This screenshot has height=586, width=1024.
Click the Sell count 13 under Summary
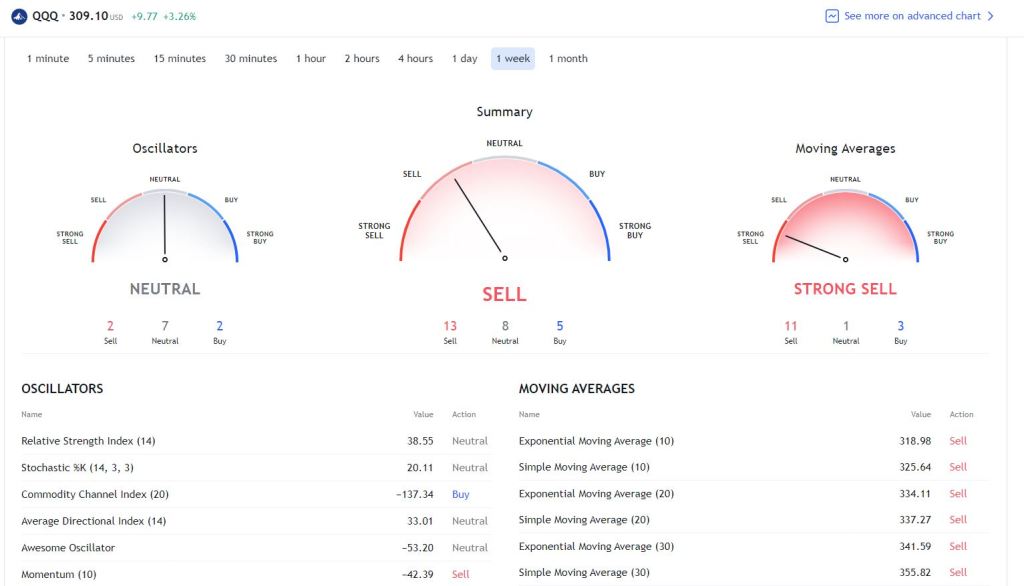(x=450, y=326)
